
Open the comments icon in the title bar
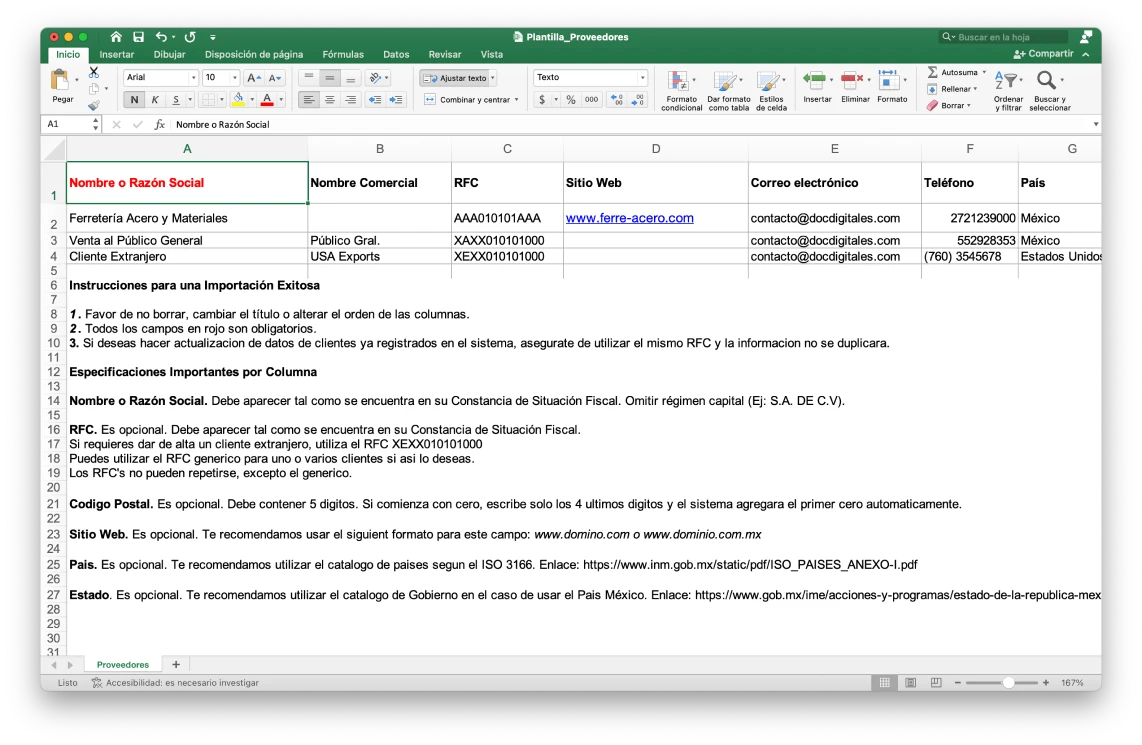tap(1086, 36)
